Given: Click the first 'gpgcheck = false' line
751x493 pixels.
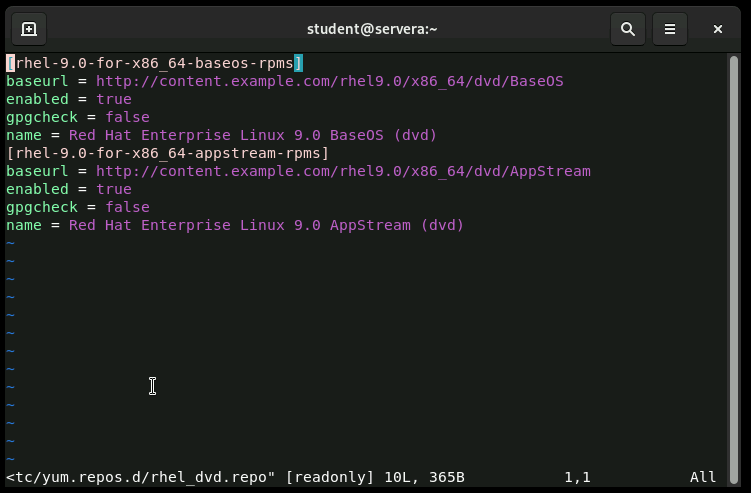Looking at the screenshot, I should point(77,117).
